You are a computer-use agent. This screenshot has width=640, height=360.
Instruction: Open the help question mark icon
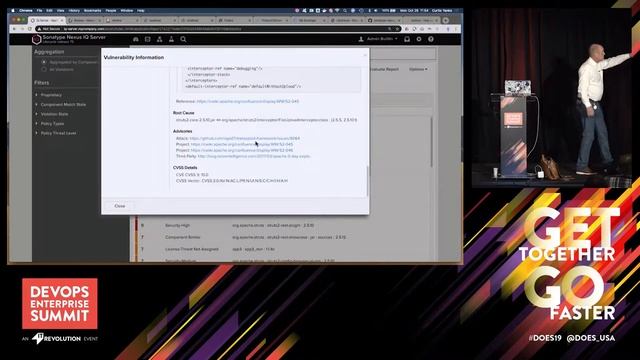pyautogui.click(x=431, y=39)
